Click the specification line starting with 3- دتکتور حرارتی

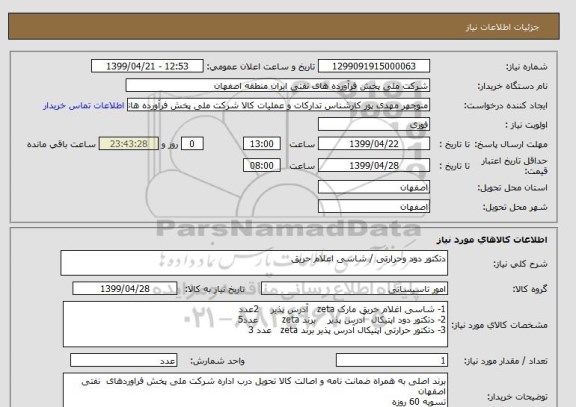click(347, 330)
